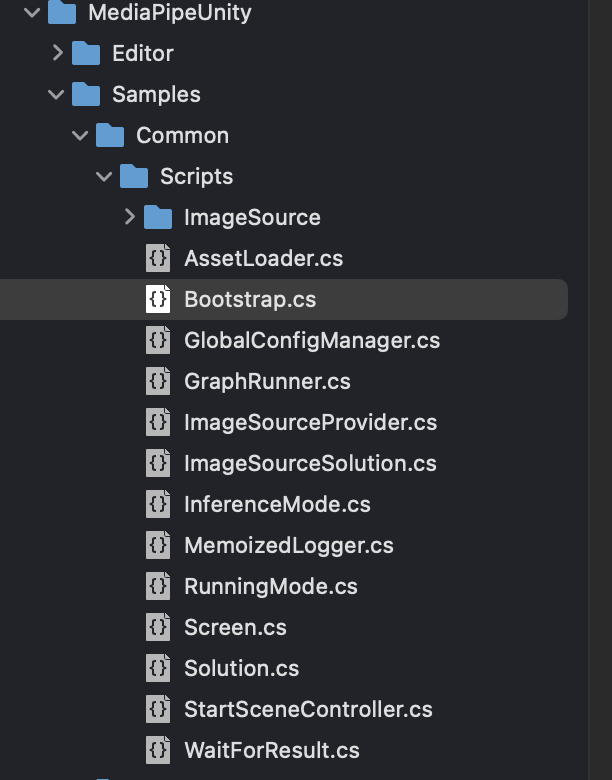The width and height of the screenshot is (612, 780).
Task: Click the Editor folder icon
Action: tap(86, 53)
